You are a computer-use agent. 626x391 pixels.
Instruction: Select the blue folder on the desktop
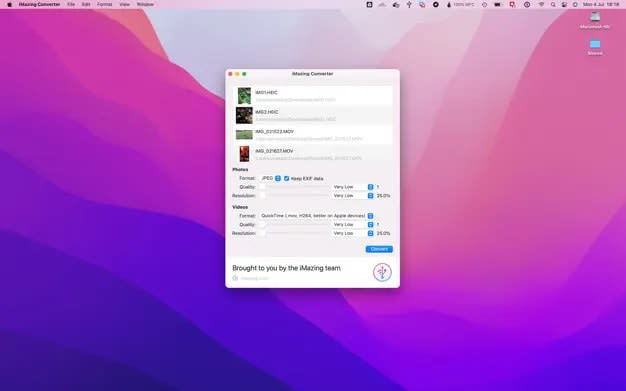[595, 44]
